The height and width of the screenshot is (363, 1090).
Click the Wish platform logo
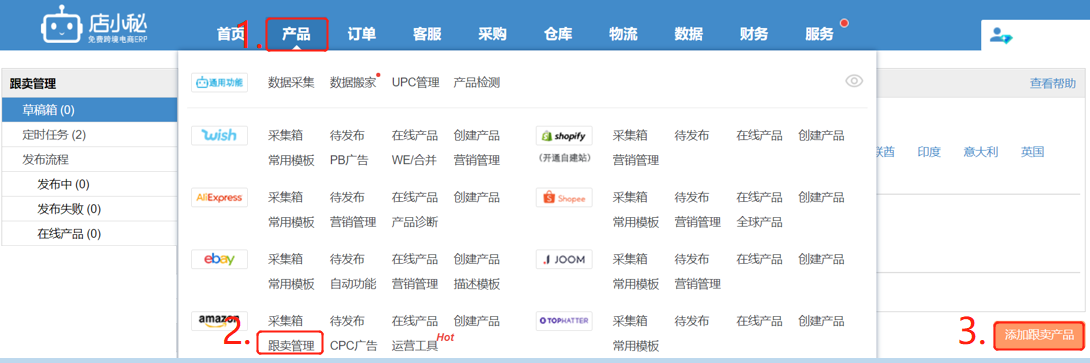(220, 135)
